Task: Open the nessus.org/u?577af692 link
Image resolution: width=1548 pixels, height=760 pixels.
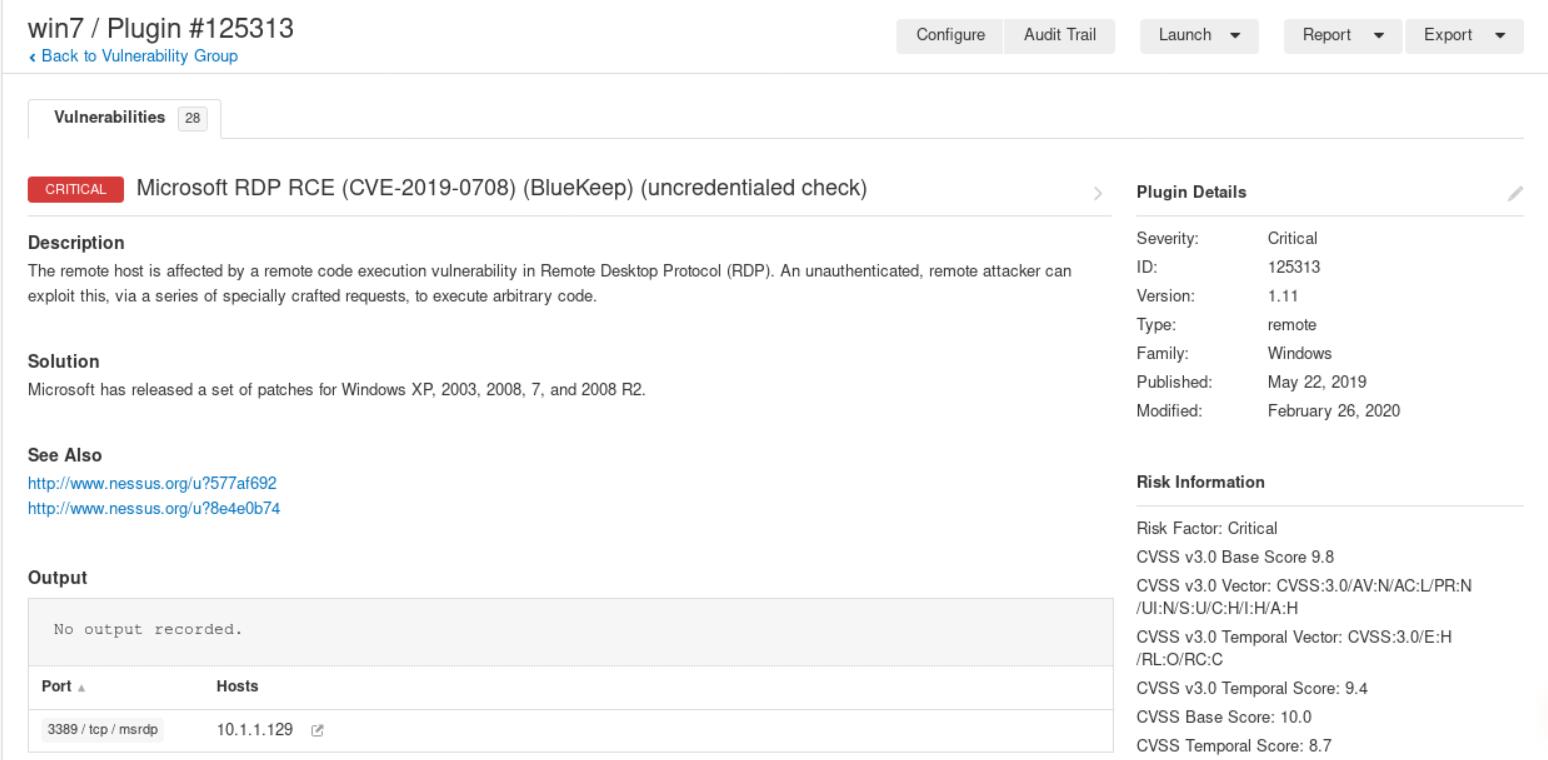Action: coord(152,483)
